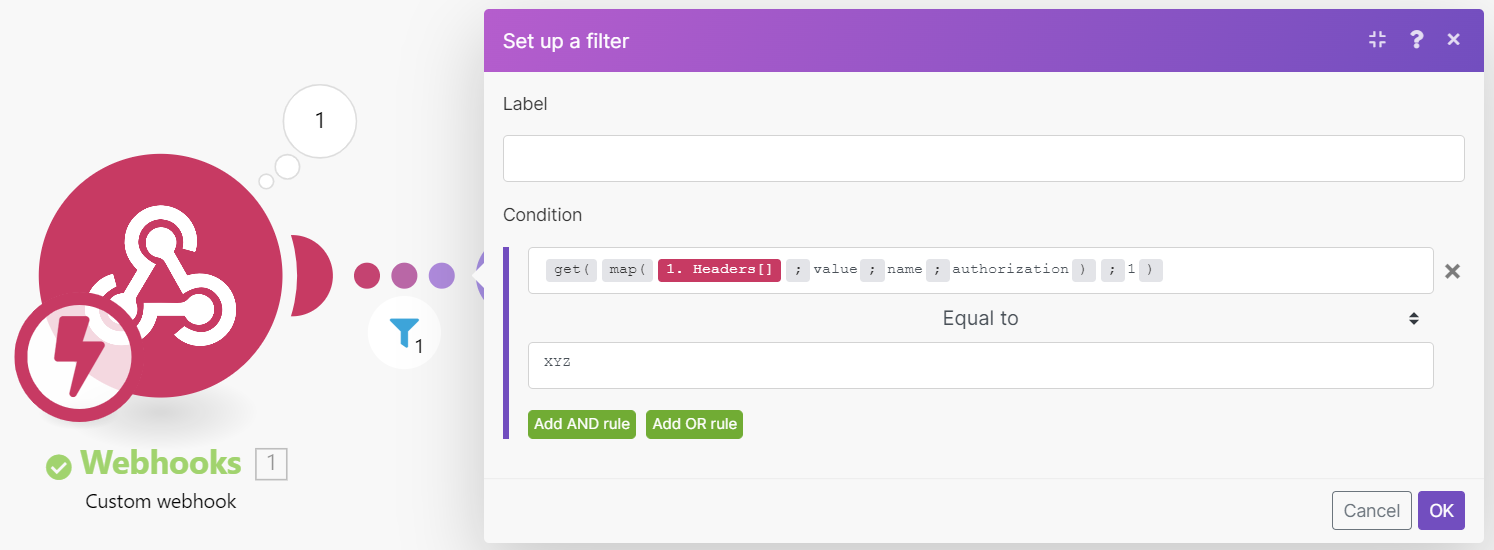Remove the condition rule with the X

1453,271
